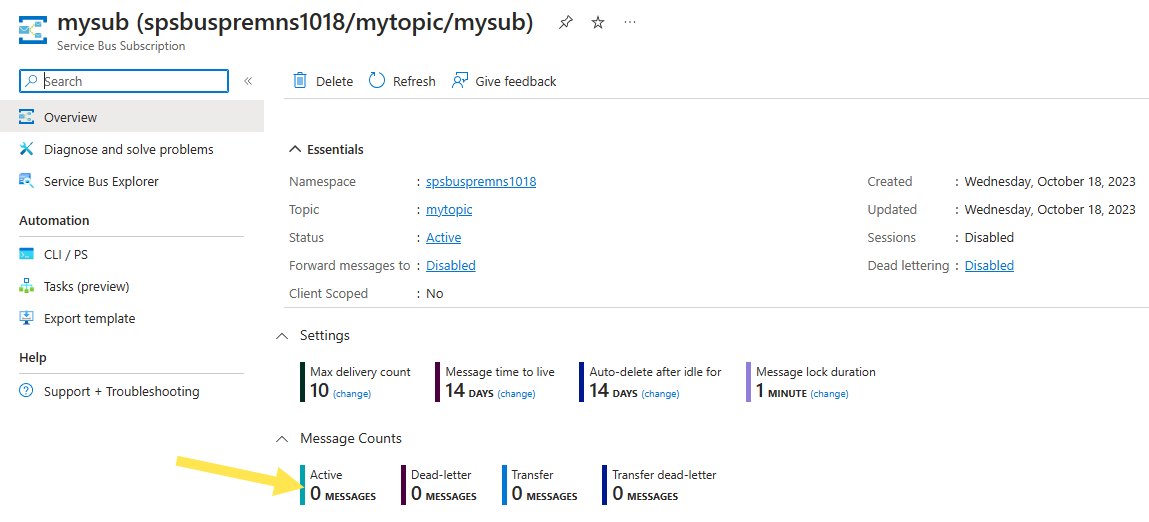Change the Message lock duration

point(829,394)
